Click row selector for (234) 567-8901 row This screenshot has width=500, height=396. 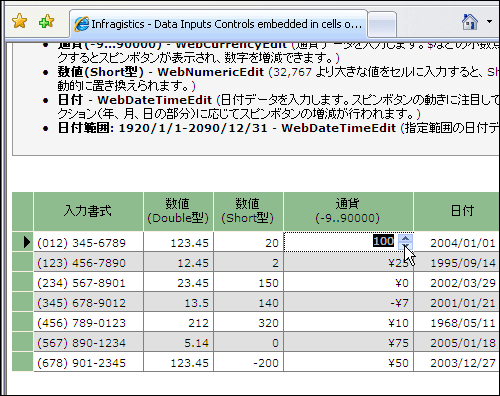pyautogui.click(x=23, y=282)
